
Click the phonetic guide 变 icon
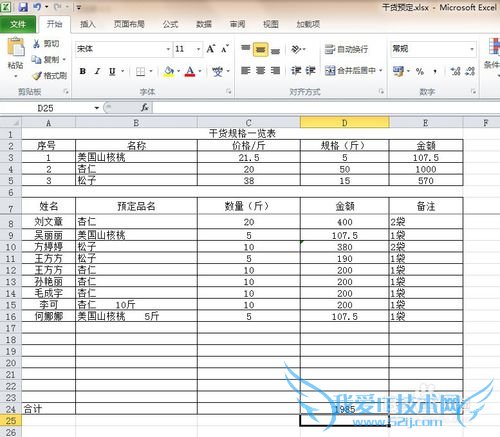click(x=218, y=71)
